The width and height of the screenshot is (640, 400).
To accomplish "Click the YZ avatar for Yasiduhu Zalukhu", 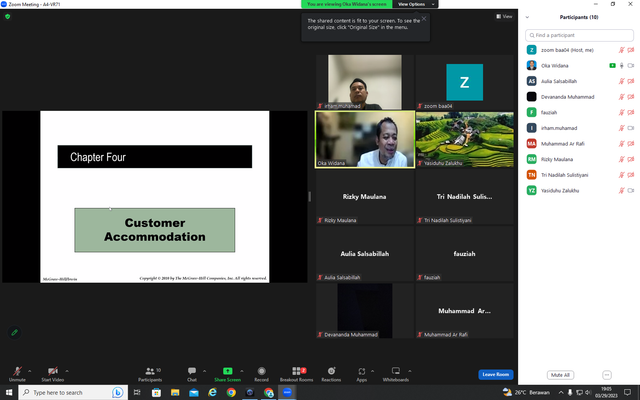I will click(531, 190).
